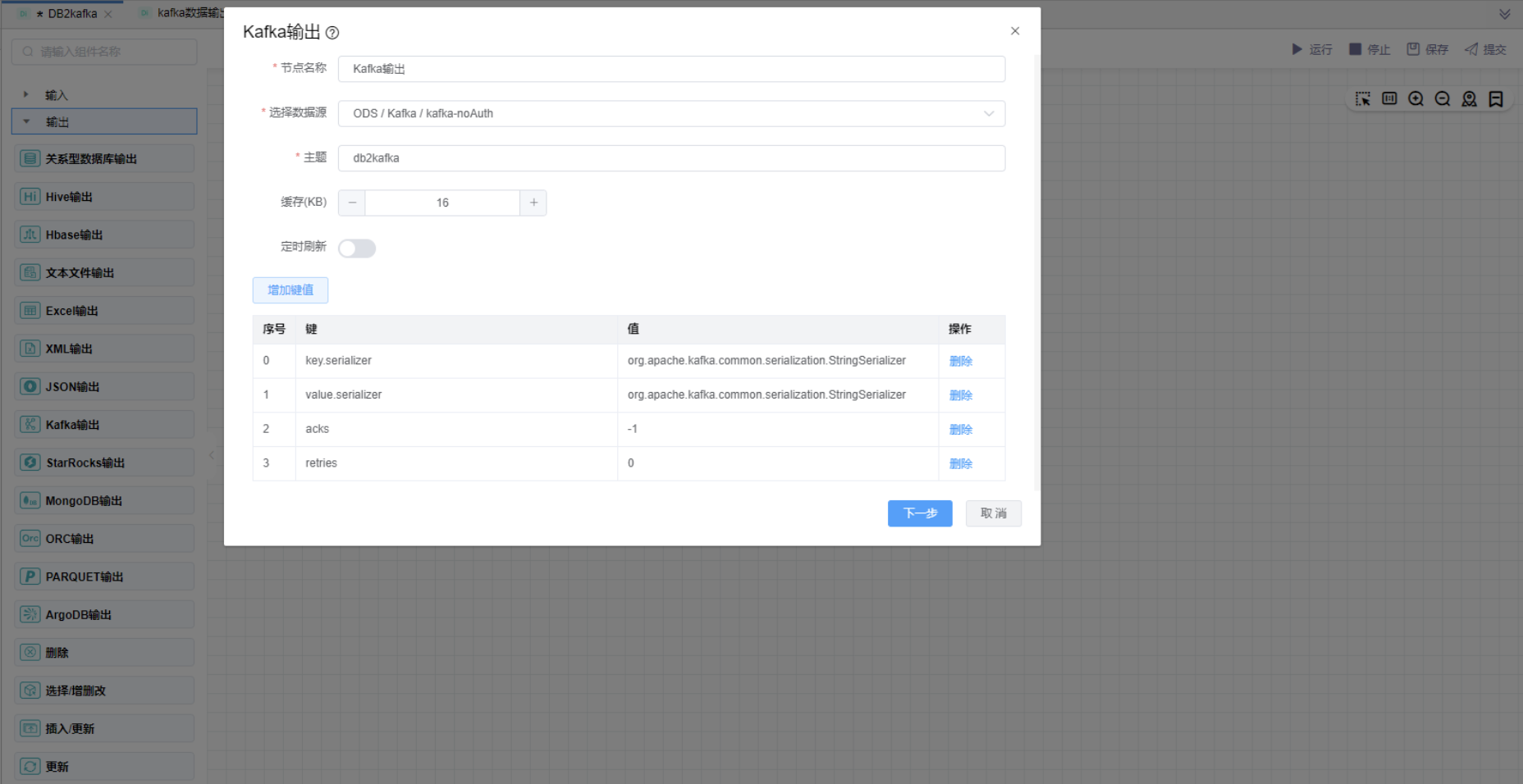Expand the 输入 category in sidebar
The image size is (1523, 784).
tap(26, 95)
